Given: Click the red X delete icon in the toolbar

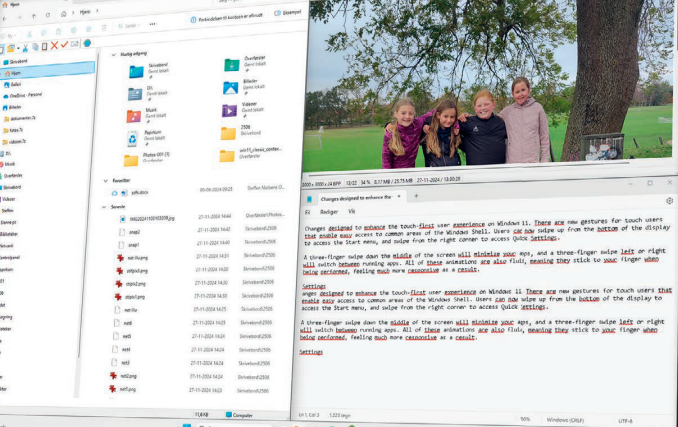Looking at the screenshot, I should [x=54, y=45].
